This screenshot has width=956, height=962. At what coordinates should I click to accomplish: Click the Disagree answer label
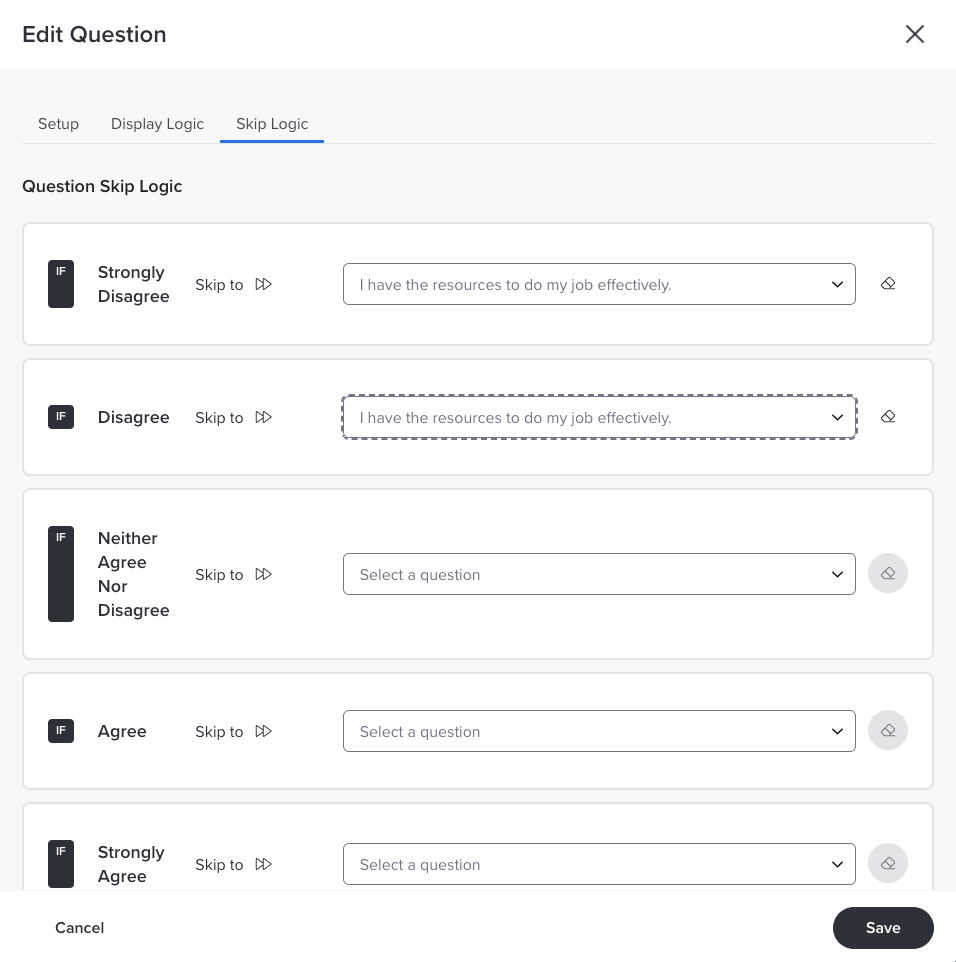pos(133,417)
